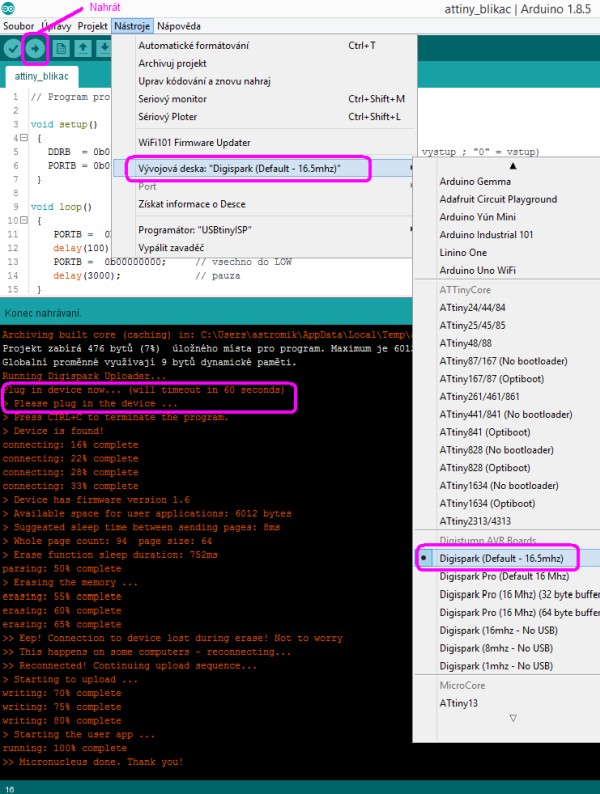Click 'Device is found!' console line

click(53, 431)
